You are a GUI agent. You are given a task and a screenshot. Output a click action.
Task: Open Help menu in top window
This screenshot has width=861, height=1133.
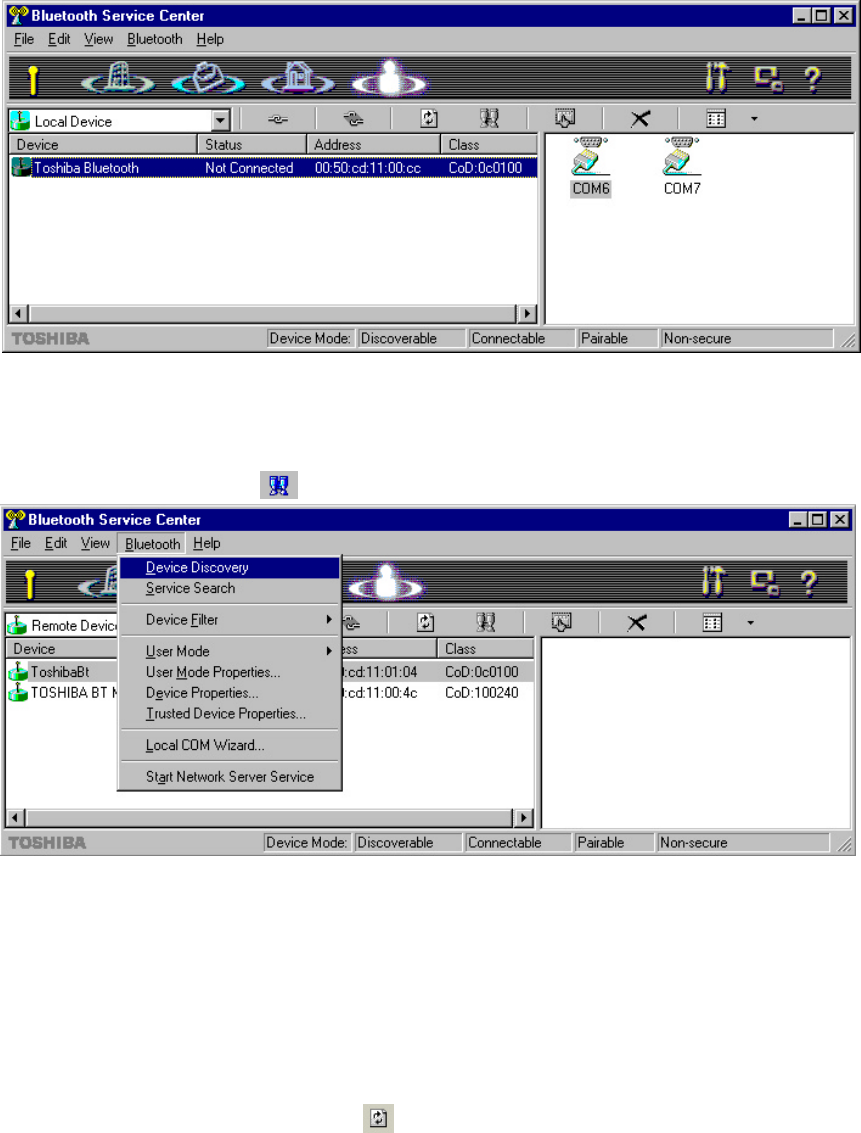click(x=210, y=39)
